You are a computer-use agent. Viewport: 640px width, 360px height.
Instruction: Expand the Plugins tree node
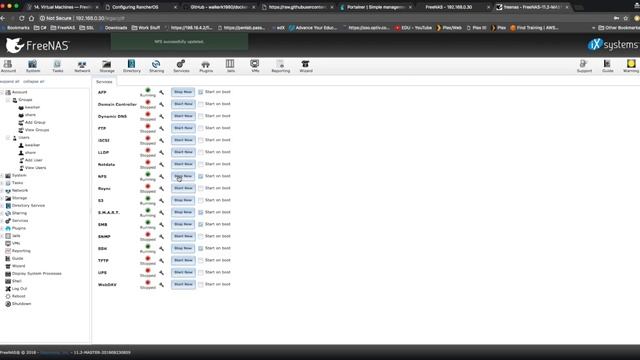tap(2, 228)
